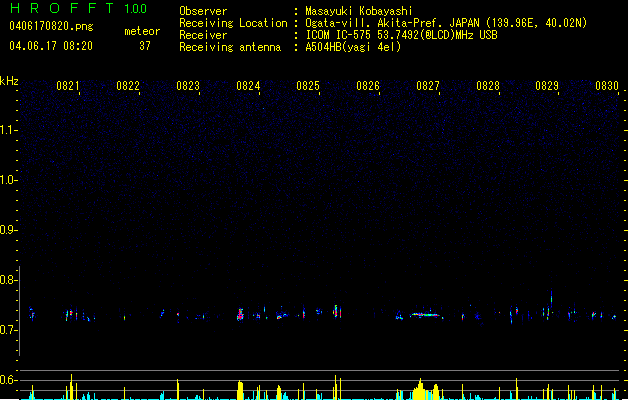
Task: Click the 0826 time marker
Action: point(368,86)
